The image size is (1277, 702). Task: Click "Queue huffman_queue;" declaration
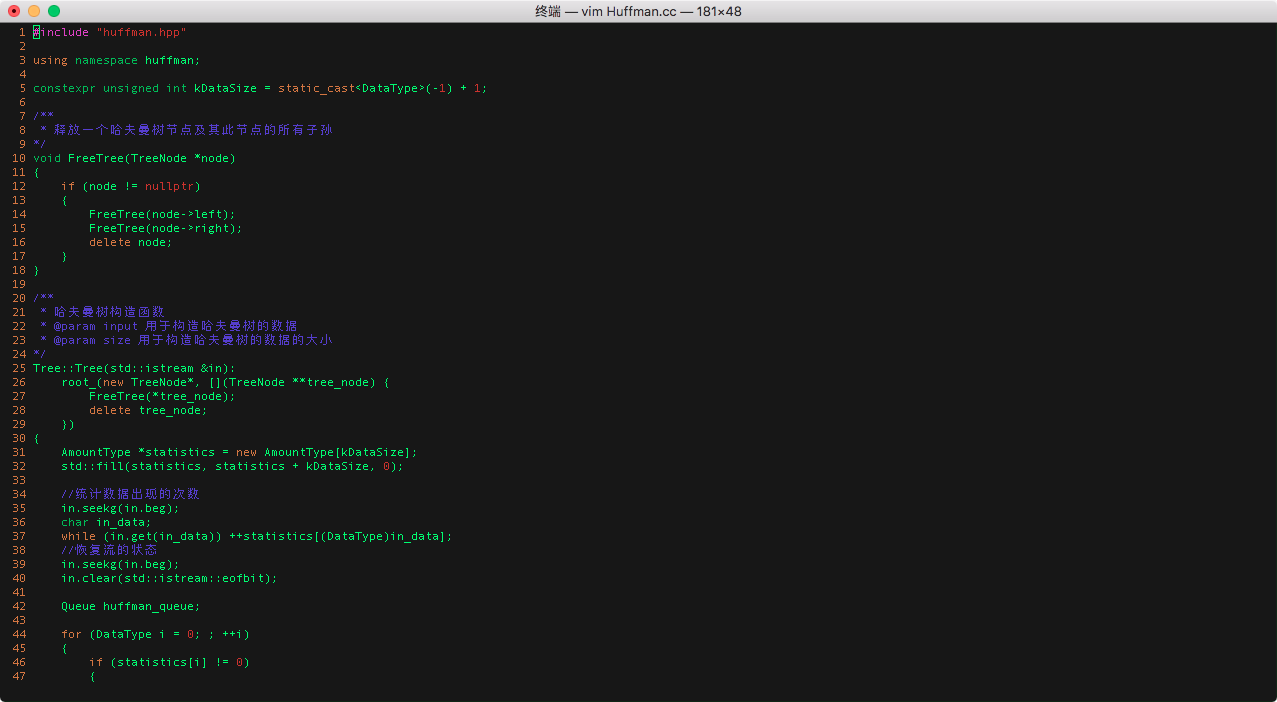pyautogui.click(x=130, y=606)
